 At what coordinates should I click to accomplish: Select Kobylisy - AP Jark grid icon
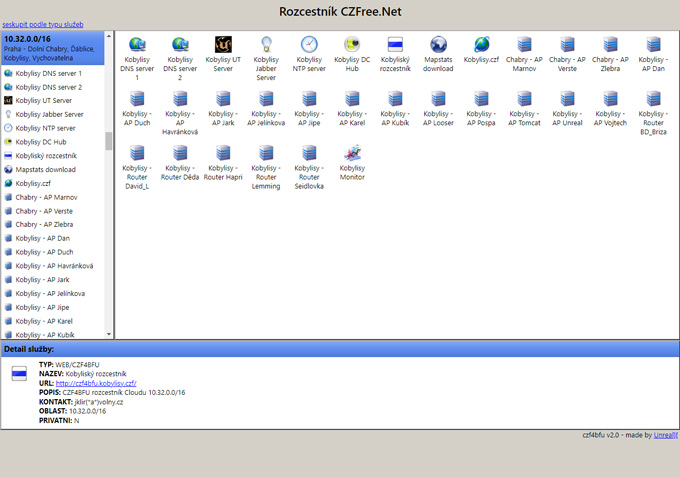(223, 98)
